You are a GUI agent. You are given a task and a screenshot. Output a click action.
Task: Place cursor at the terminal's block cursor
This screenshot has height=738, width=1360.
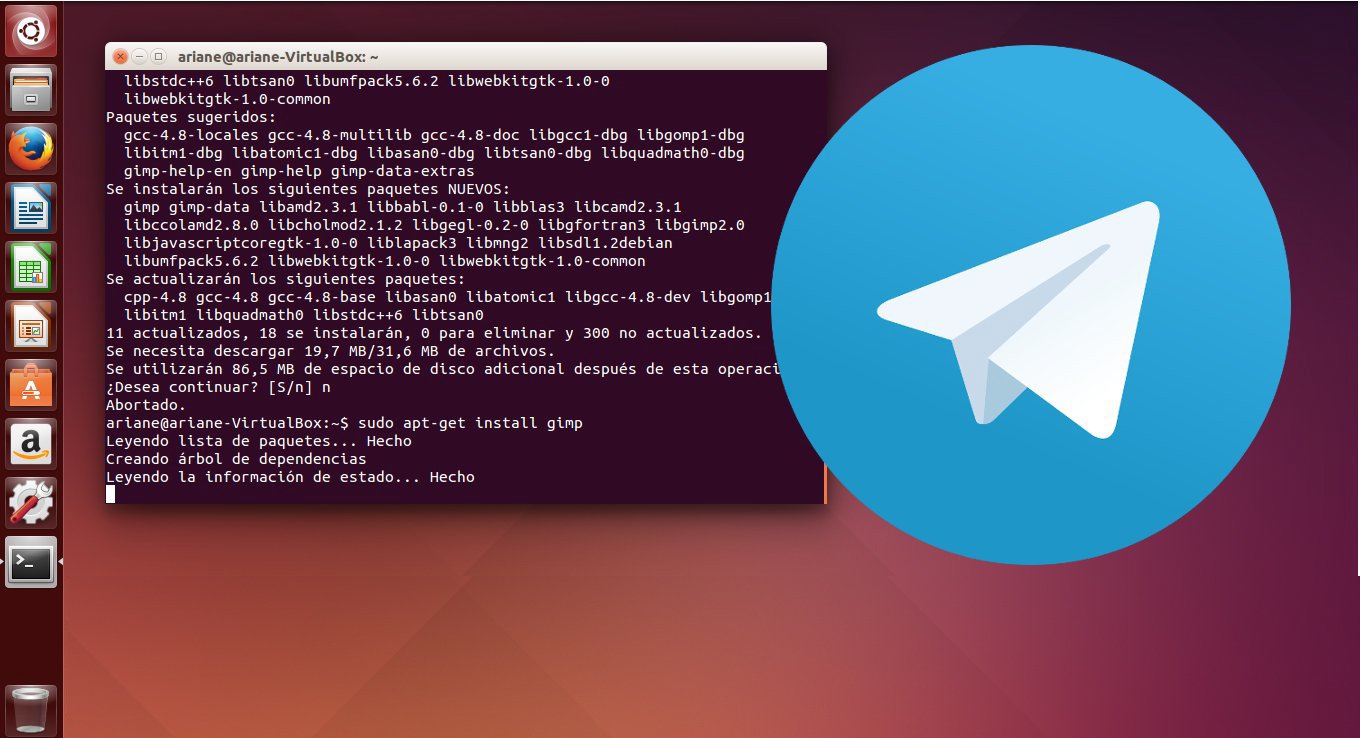point(111,494)
